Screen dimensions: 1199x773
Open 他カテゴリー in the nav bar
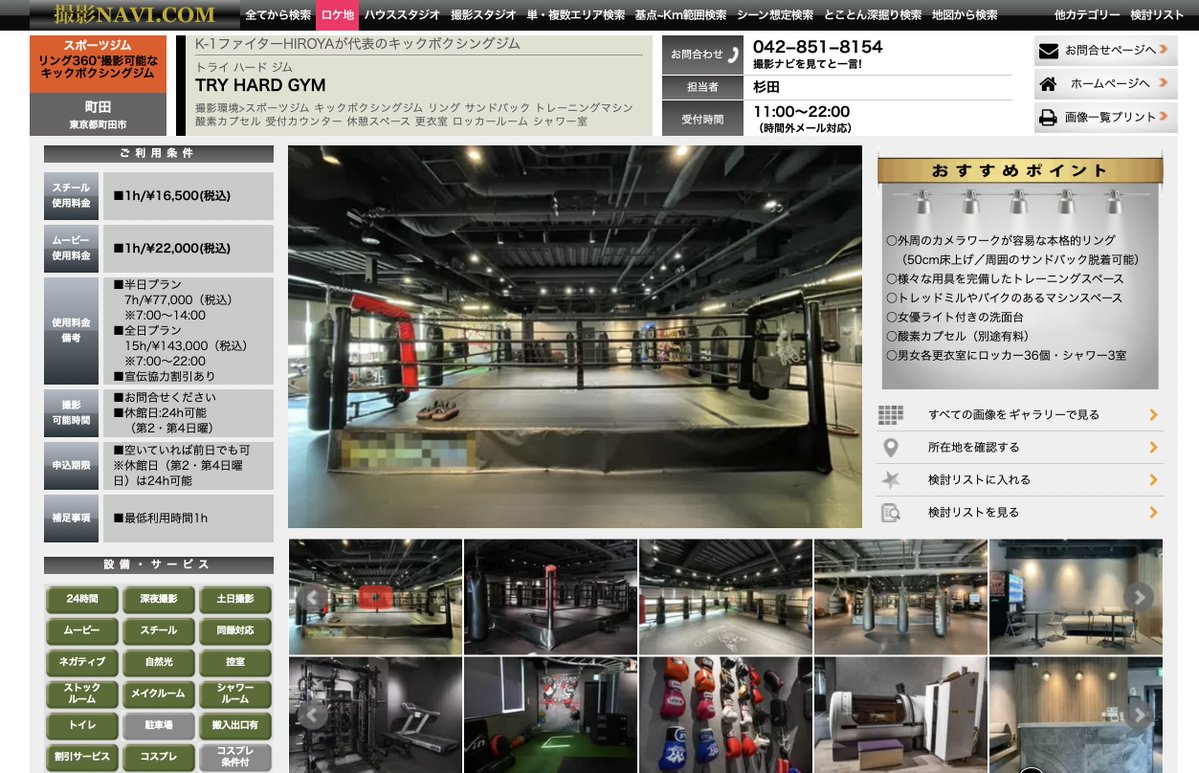(x=1087, y=15)
